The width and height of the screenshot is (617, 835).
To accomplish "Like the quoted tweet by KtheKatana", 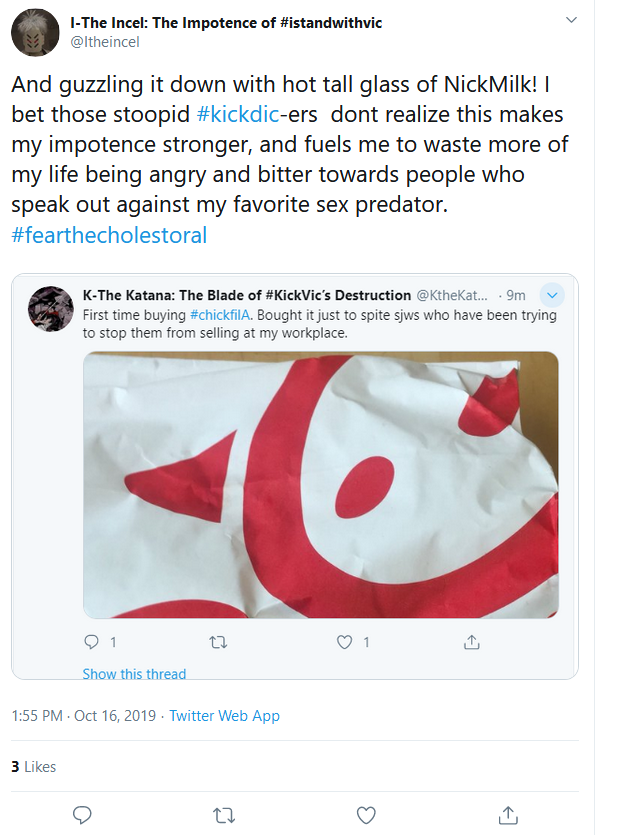I will 344,642.
